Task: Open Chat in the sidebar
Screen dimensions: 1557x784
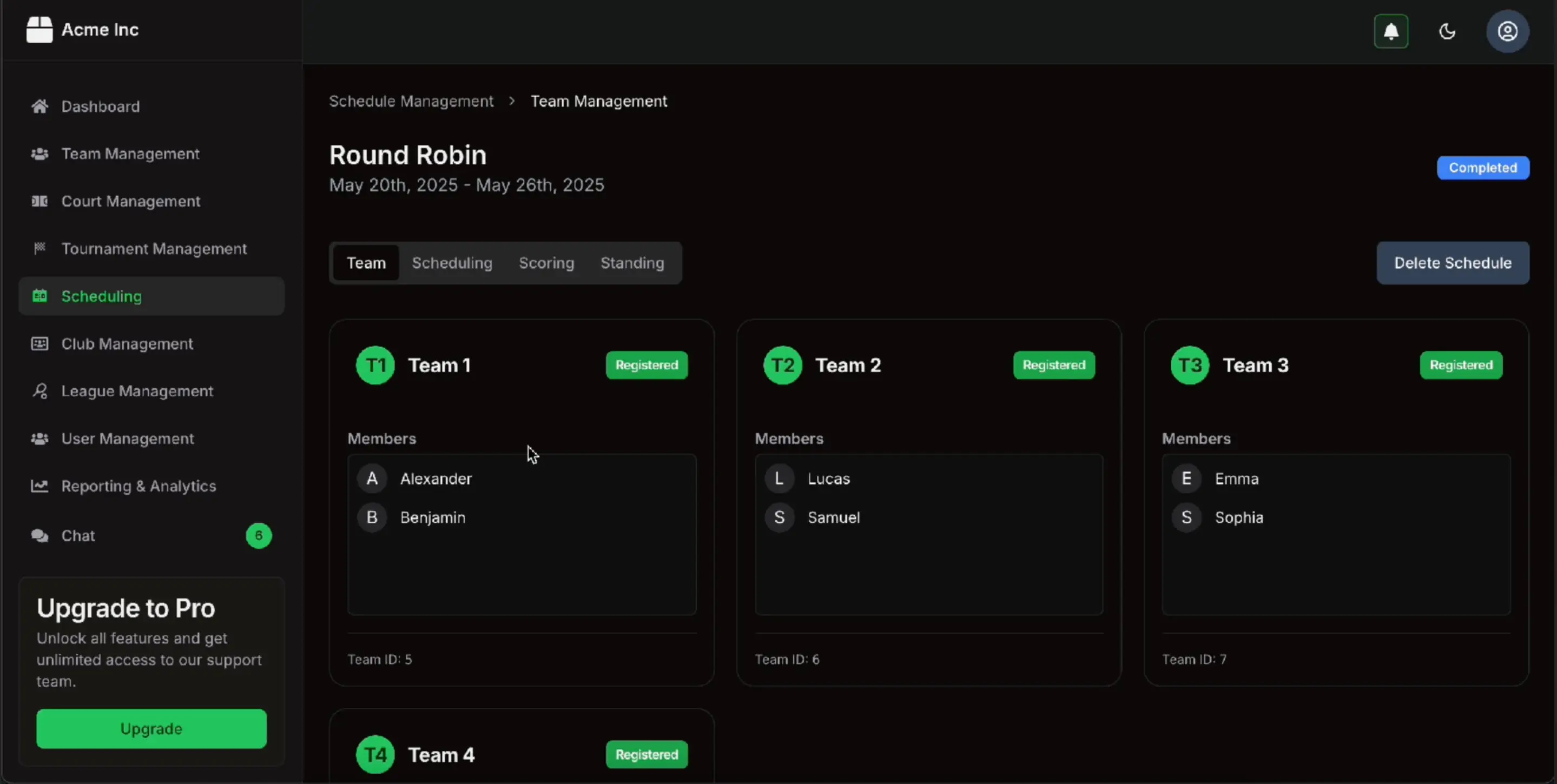Action: click(x=151, y=536)
